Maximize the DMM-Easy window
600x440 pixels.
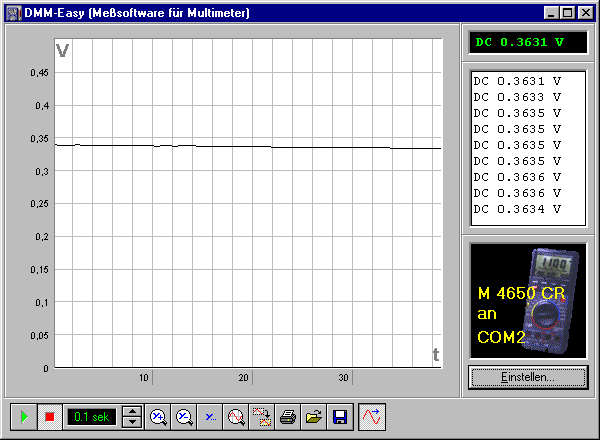(568, 13)
